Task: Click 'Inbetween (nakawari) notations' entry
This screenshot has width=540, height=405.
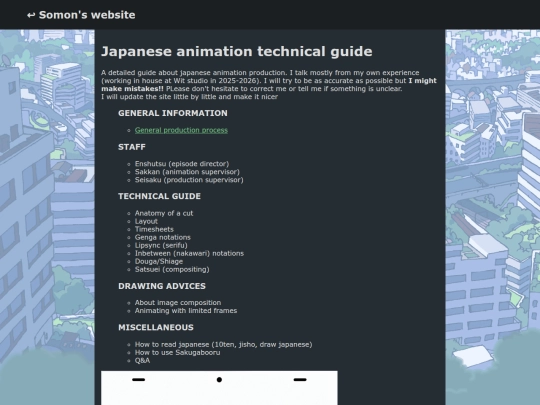Action: click(189, 253)
